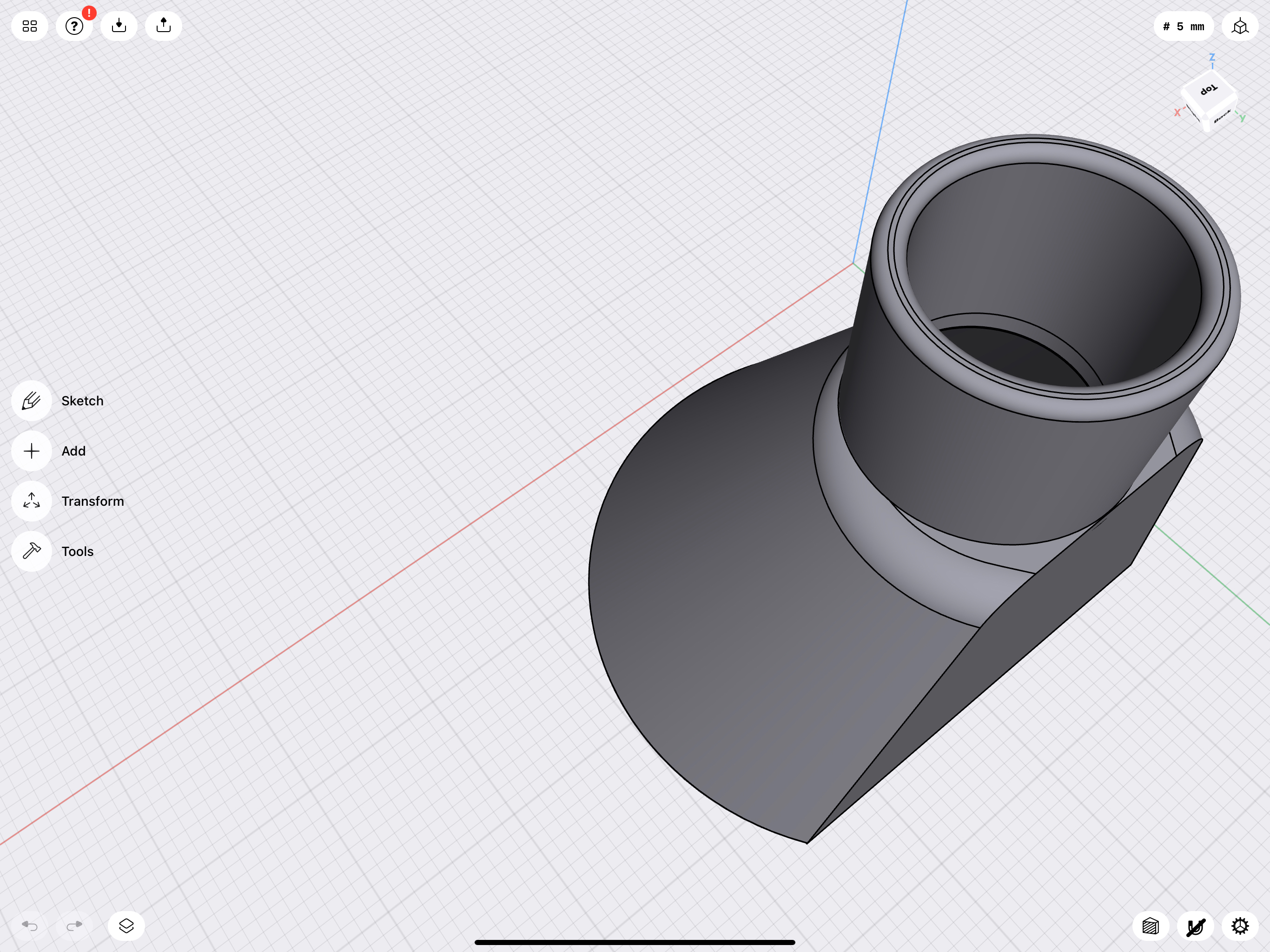
Task: Redo the last undone action
Action: [75, 926]
